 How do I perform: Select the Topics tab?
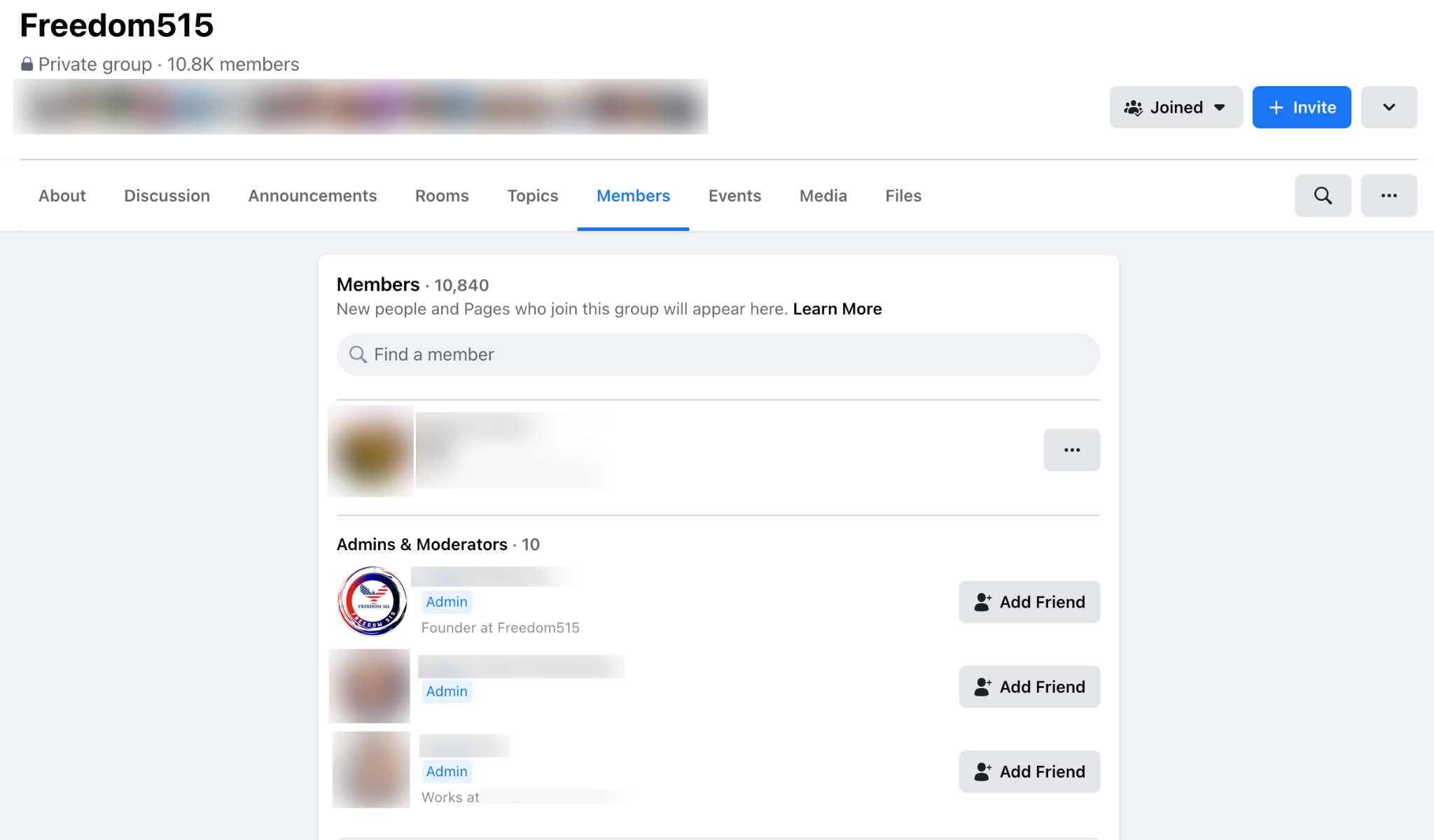pyautogui.click(x=532, y=196)
